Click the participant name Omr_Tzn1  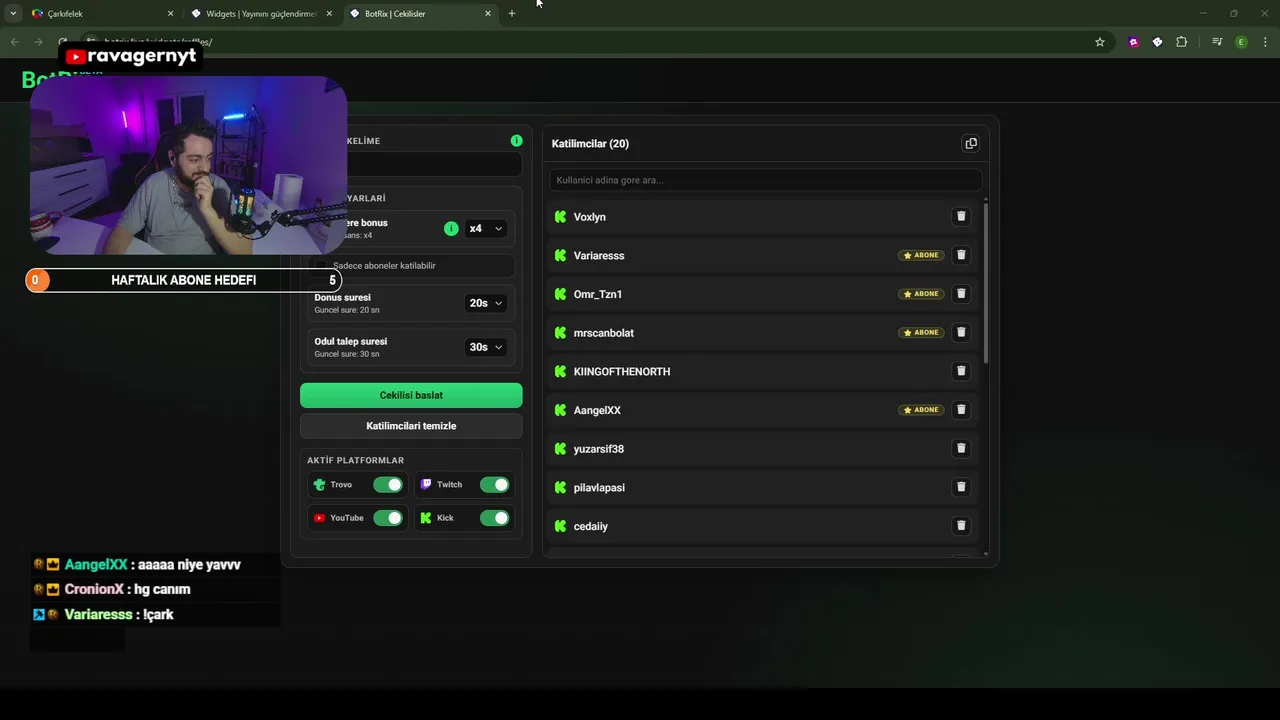[x=598, y=295]
